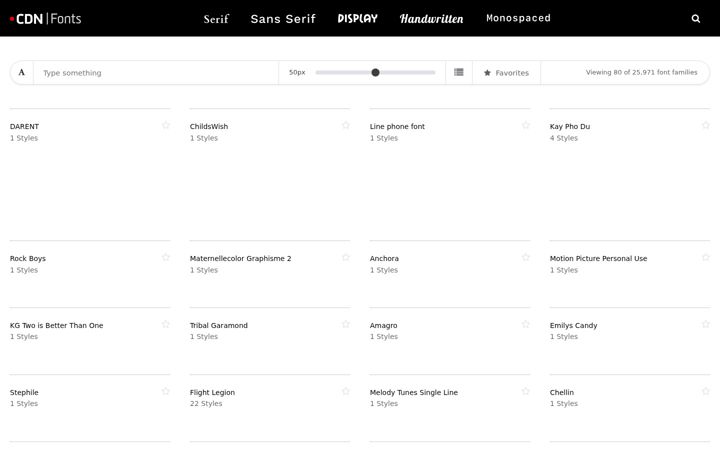Mark Anchora font with favorite star
The height and width of the screenshot is (450, 720).
pyautogui.click(x=526, y=258)
